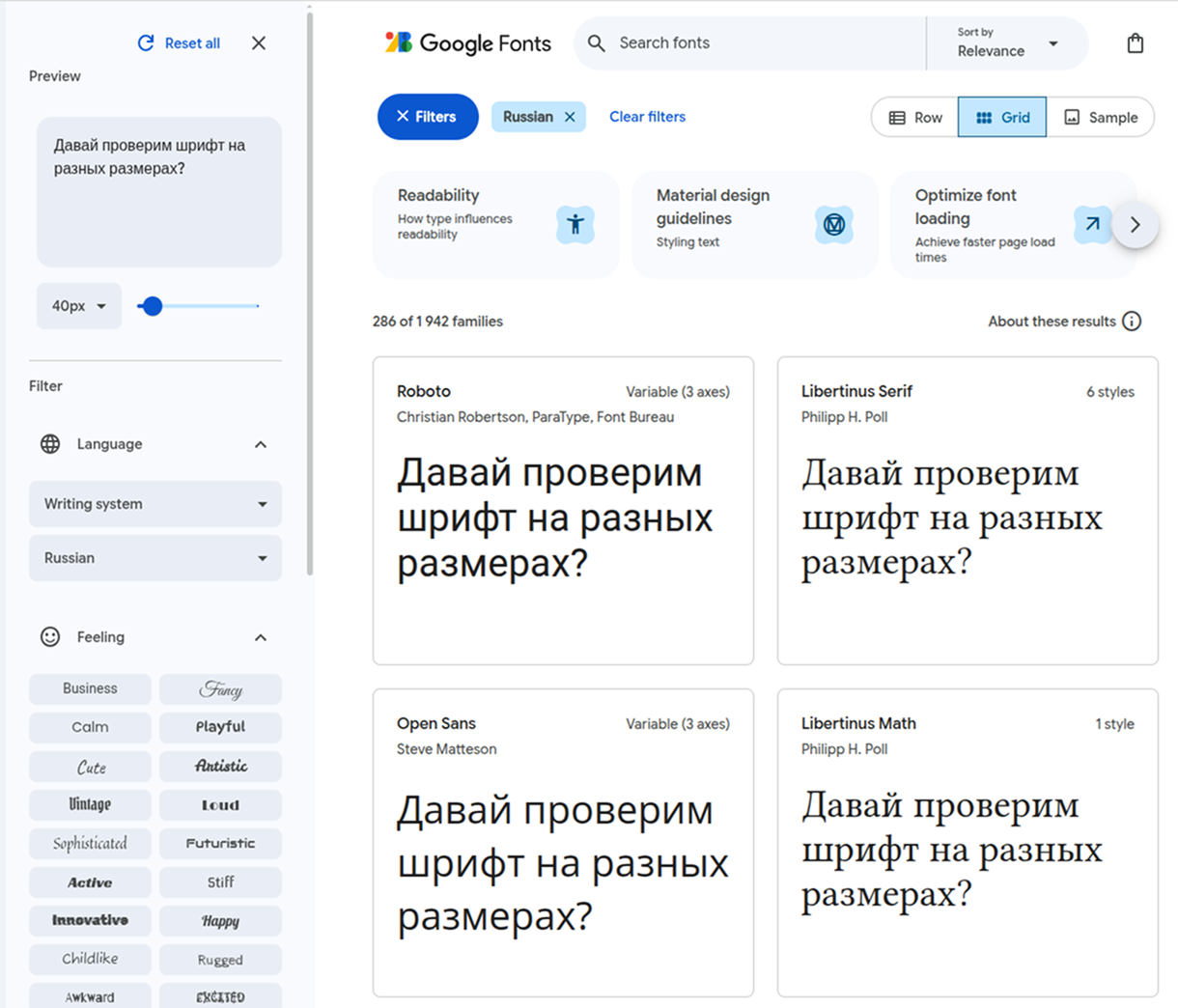The width and height of the screenshot is (1178, 1008).
Task: Click the Readability accessibility icon
Action: [x=575, y=224]
